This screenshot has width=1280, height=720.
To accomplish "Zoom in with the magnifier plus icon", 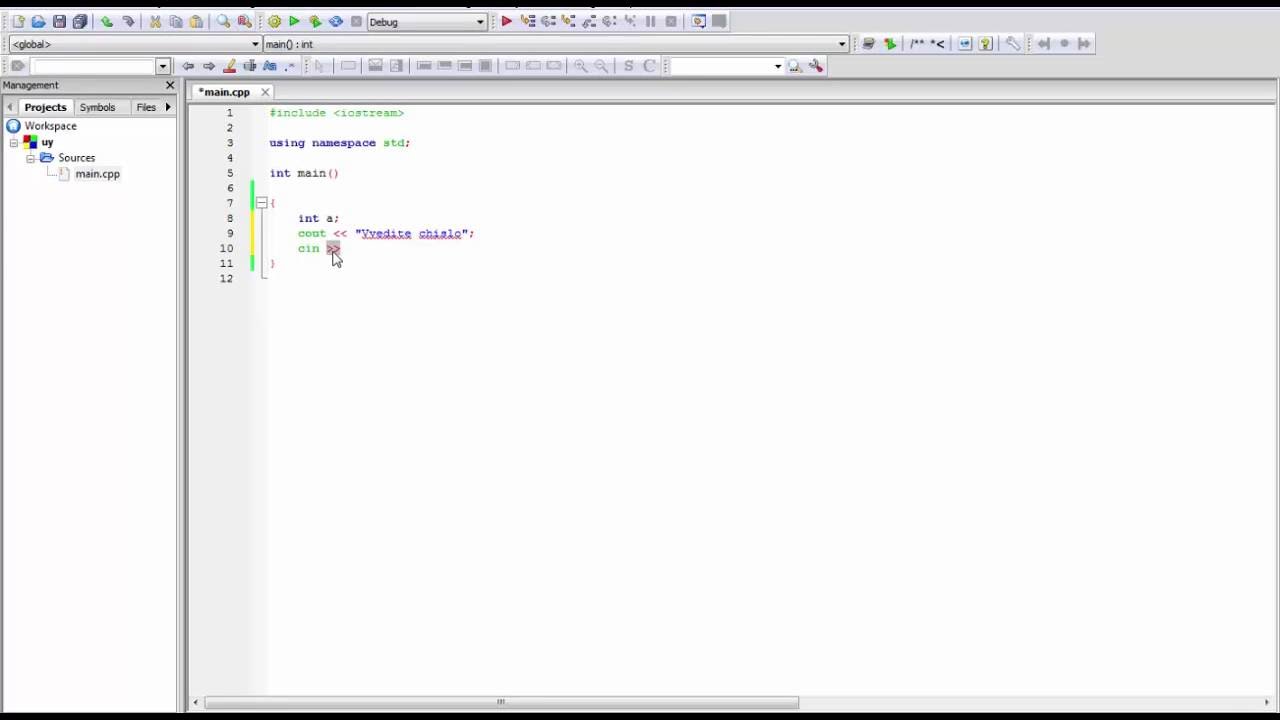I will (x=580, y=66).
